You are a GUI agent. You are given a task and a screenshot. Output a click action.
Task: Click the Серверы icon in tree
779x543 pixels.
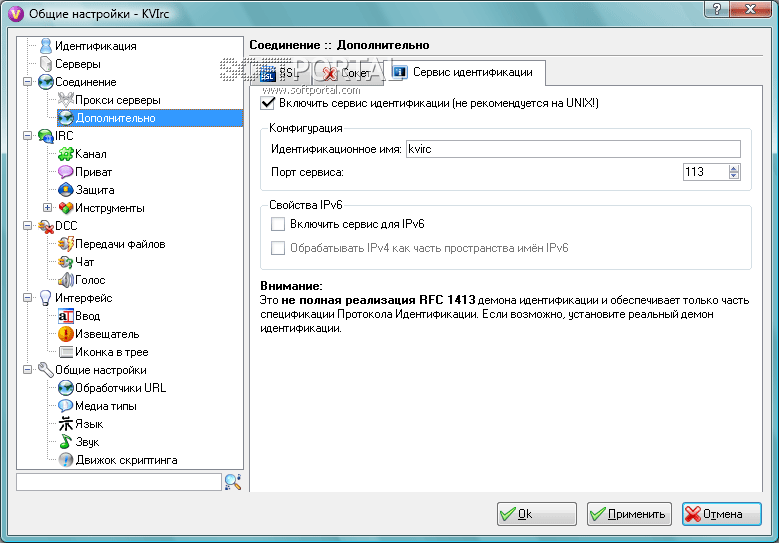pyautogui.click(x=46, y=64)
